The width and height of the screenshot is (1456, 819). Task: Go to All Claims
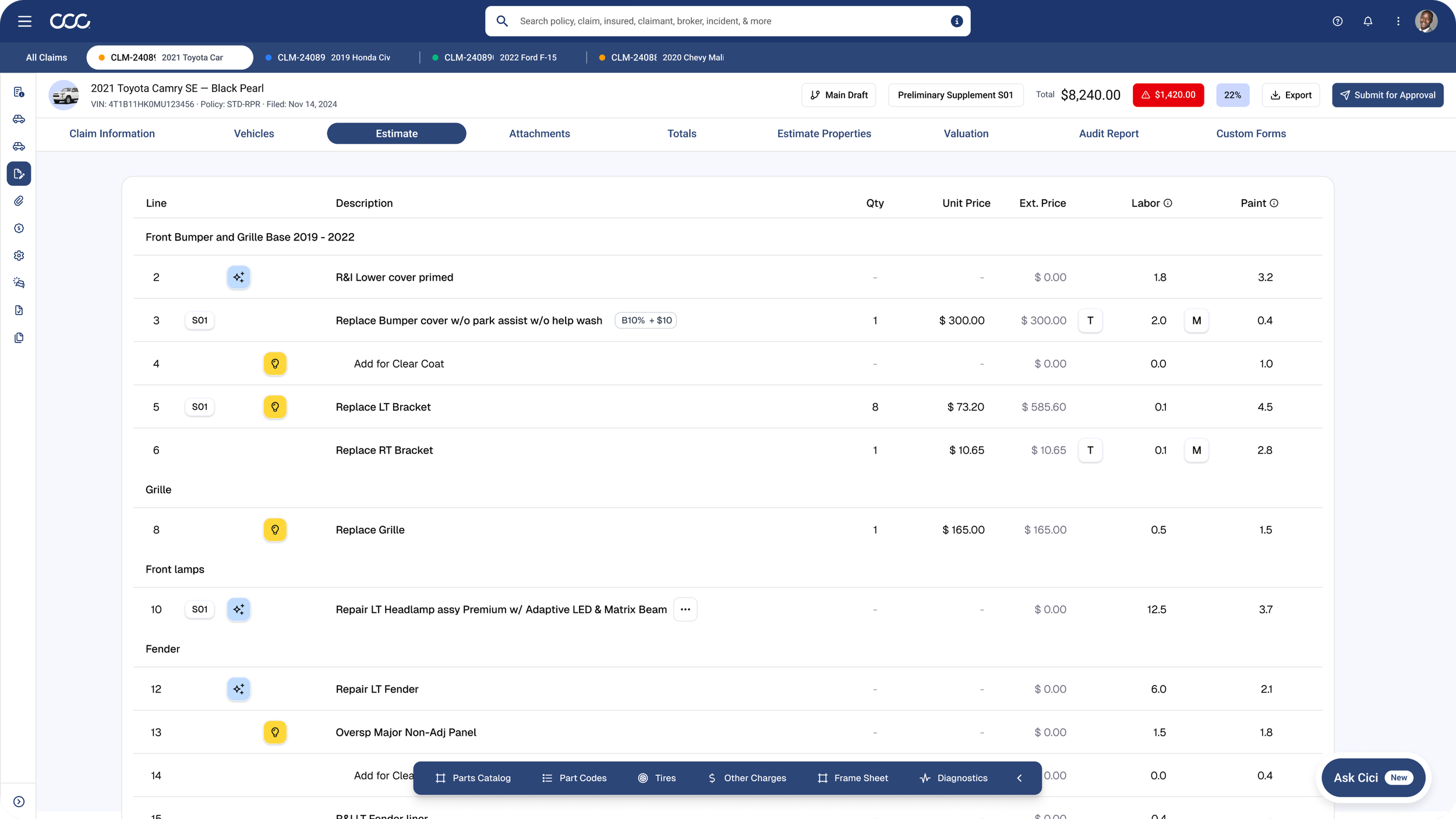tap(47, 58)
